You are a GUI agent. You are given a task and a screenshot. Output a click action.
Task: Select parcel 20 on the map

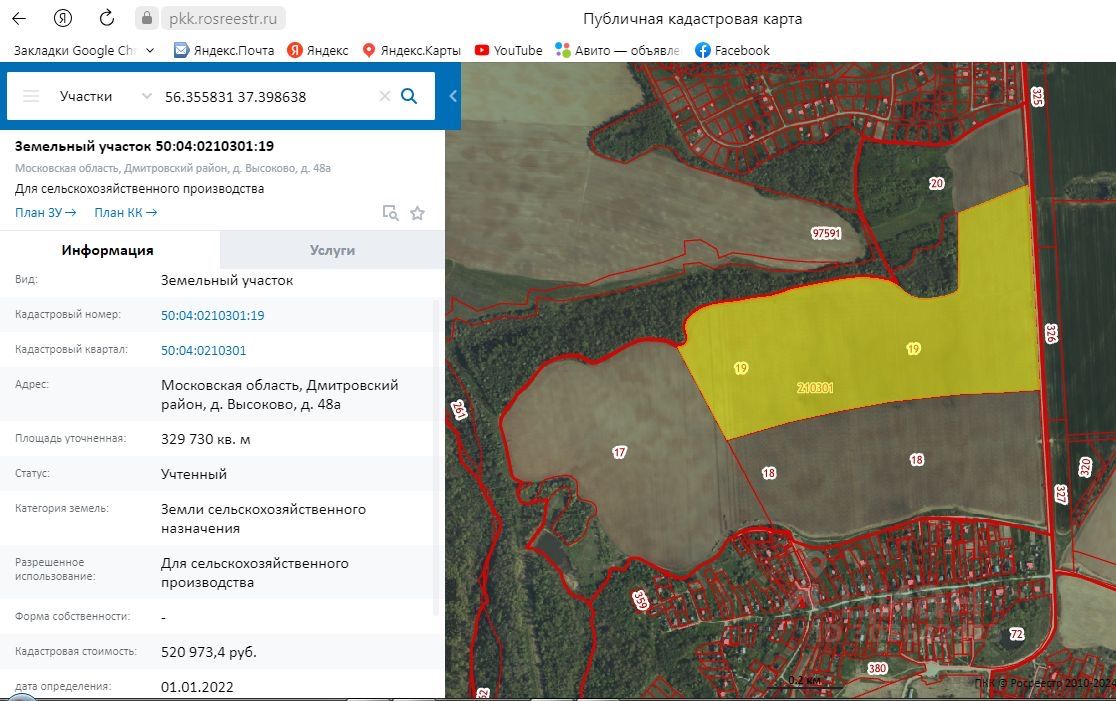(x=937, y=184)
